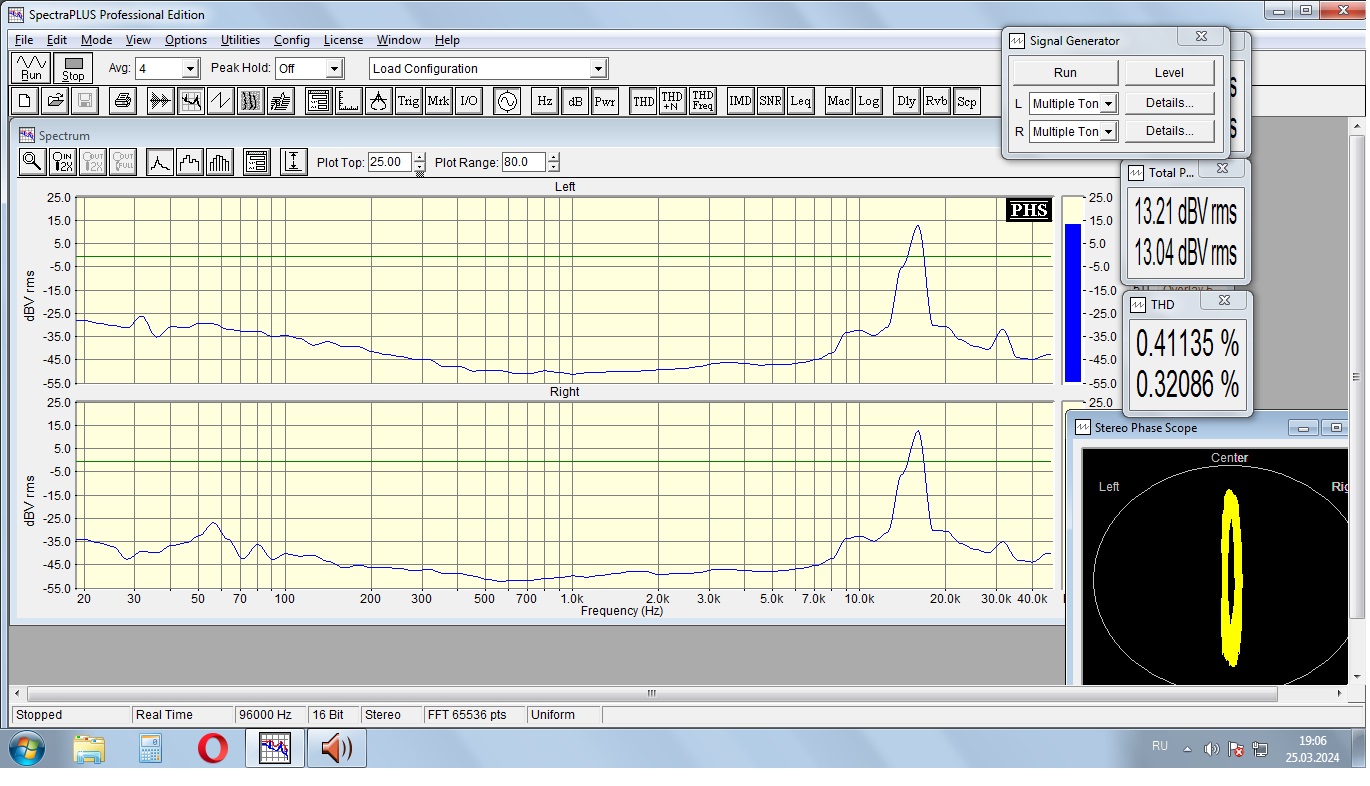Open the Load Configuration dropdown
1370x786 pixels.
pyautogui.click(x=598, y=69)
